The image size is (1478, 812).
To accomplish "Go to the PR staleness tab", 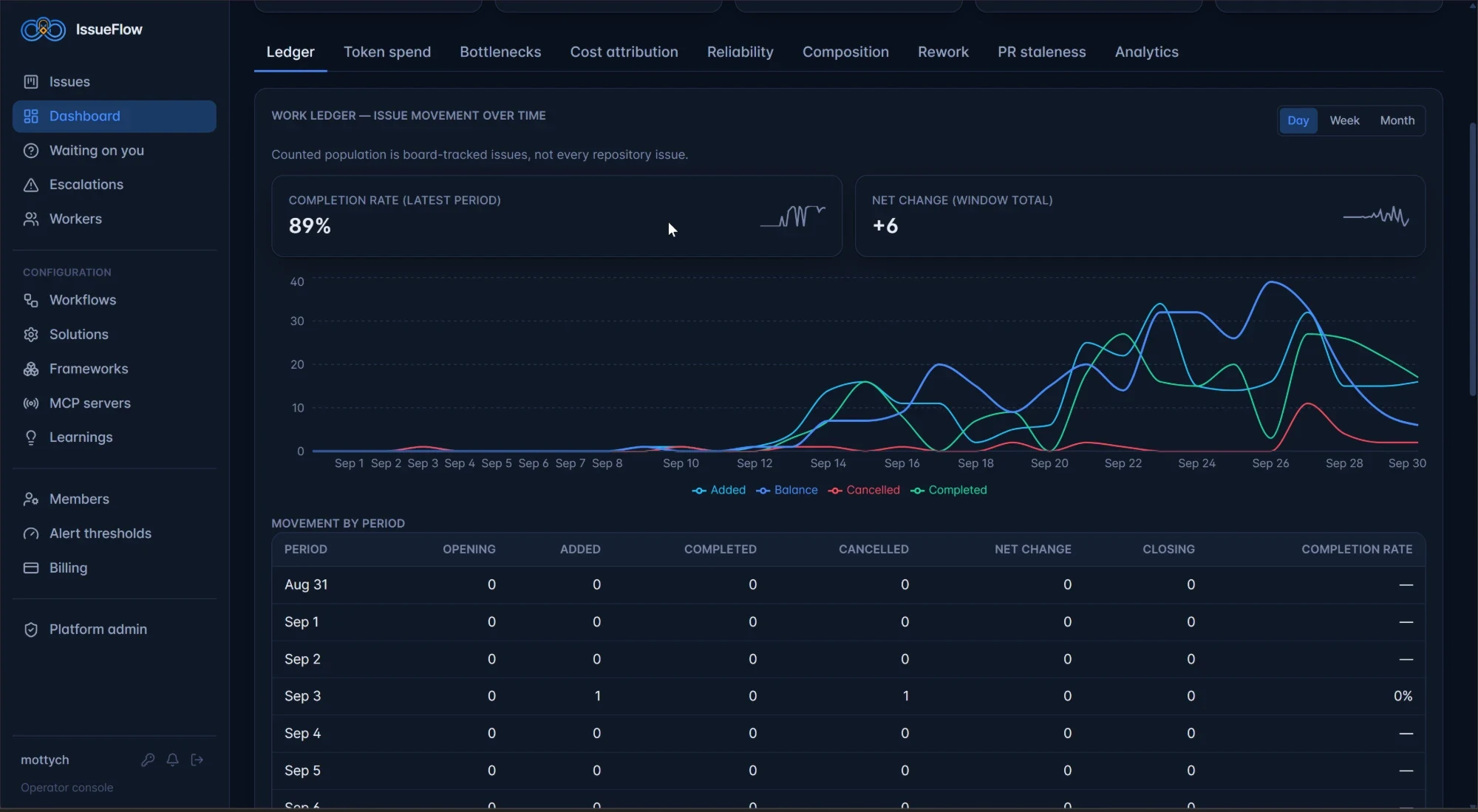I will 1041,52.
